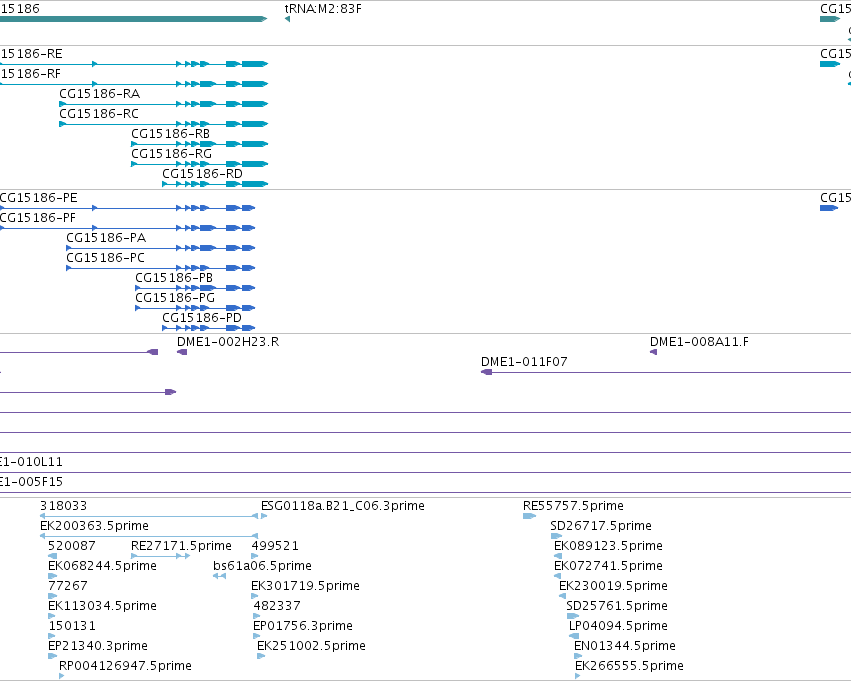This screenshot has height=681, width=851.
Task: Select EK301719.5prime EST label
Action: 306,586
